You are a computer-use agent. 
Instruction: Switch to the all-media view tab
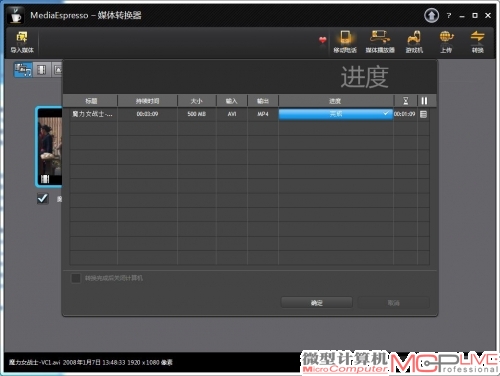[x=23, y=70]
